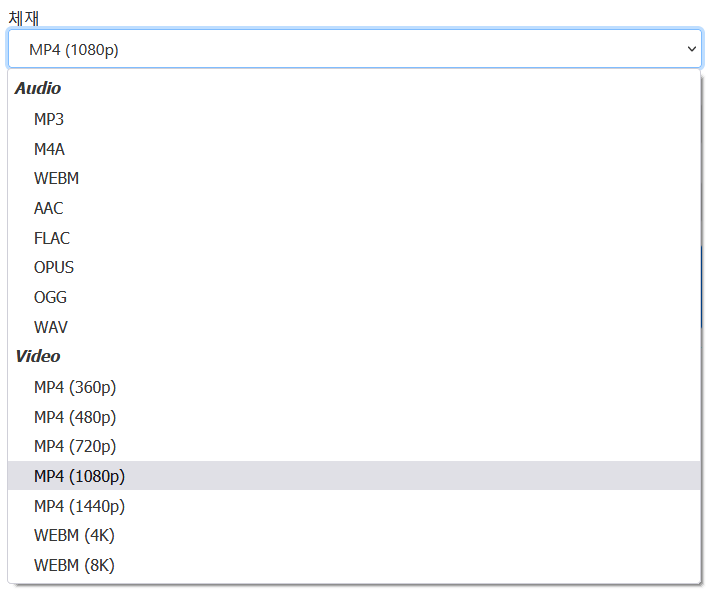710x590 pixels.
Task: Select FLAC audio format
Action: 354,238
